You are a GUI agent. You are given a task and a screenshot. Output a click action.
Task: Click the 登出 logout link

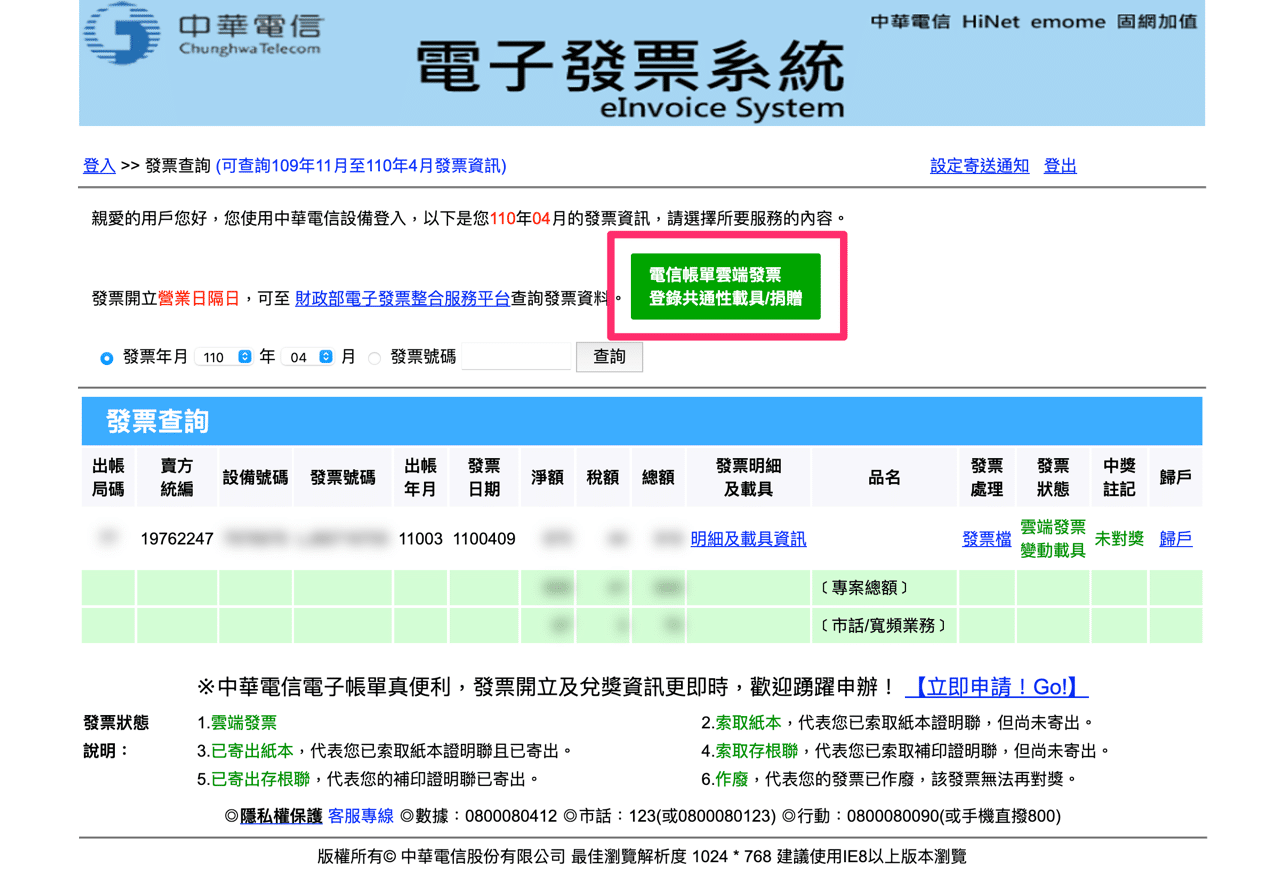coord(1060,166)
